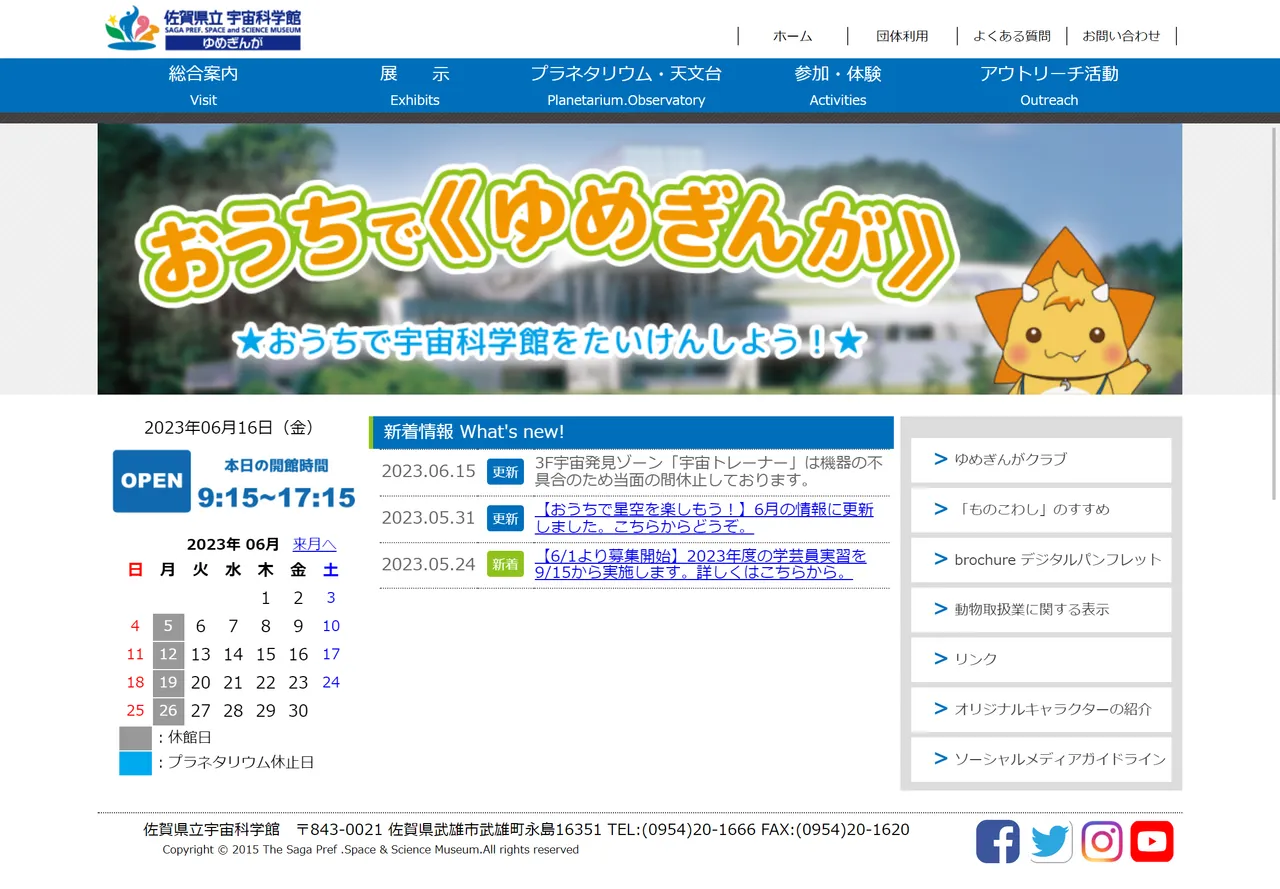Open the リンク sidebar button
This screenshot has width=1280, height=889.
(x=1041, y=659)
